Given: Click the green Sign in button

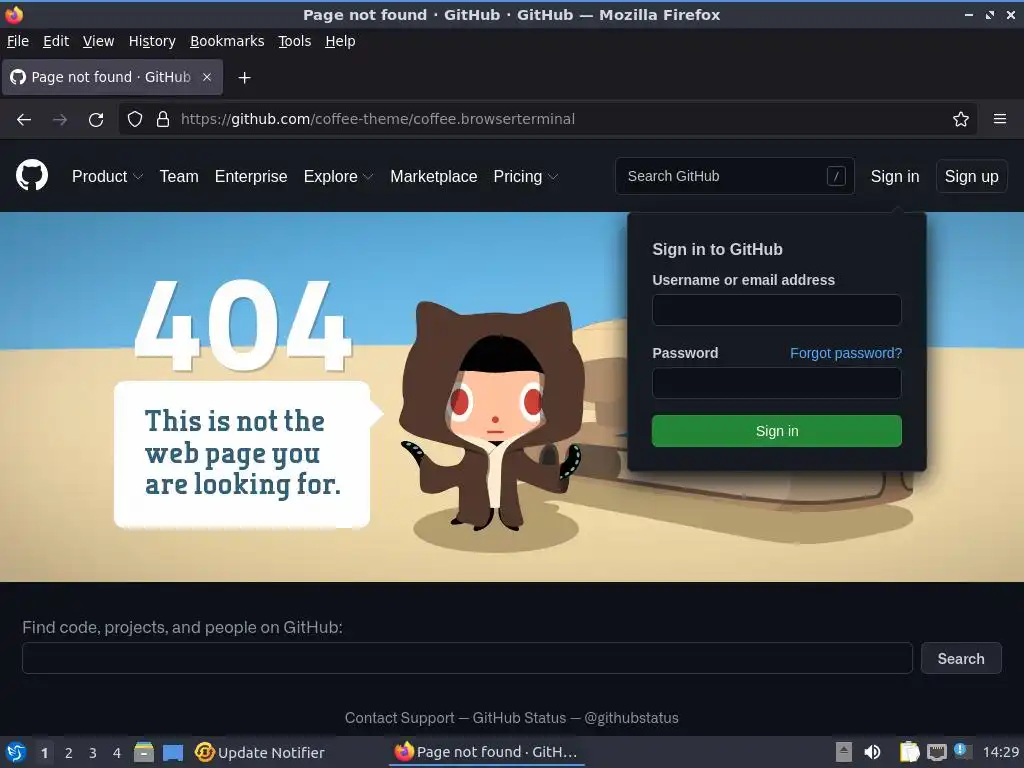Looking at the screenshot, I should point(776,431).
